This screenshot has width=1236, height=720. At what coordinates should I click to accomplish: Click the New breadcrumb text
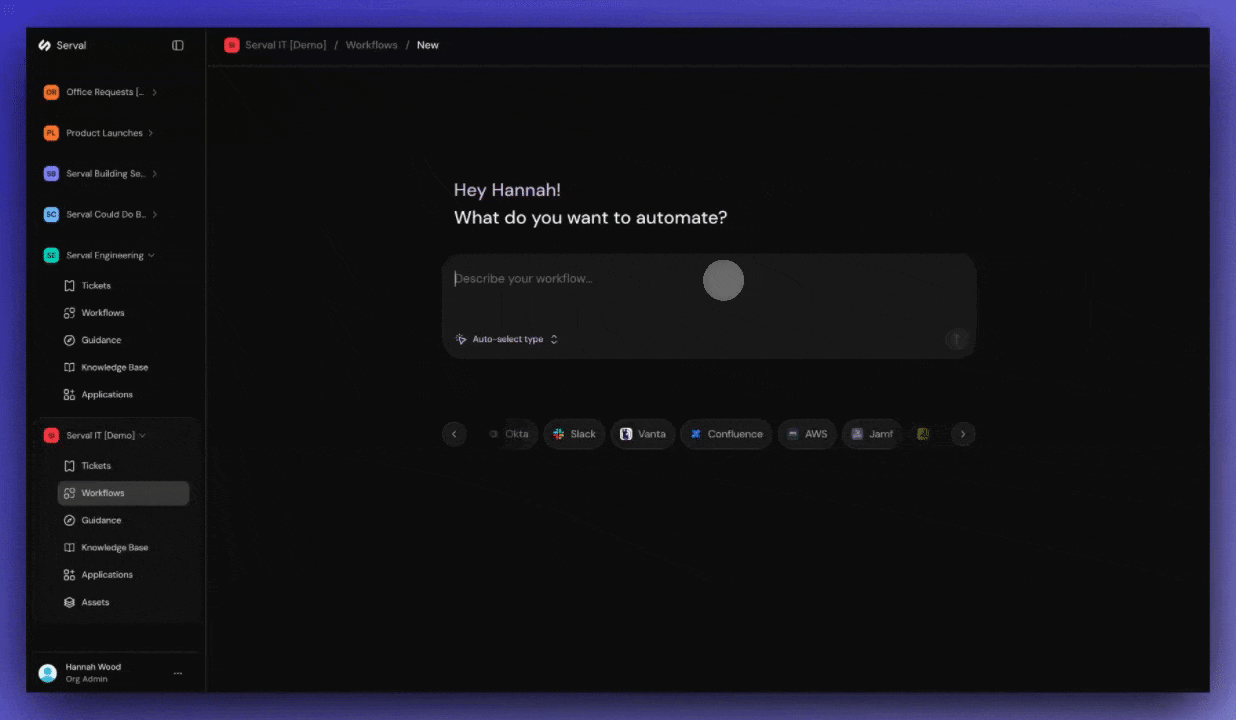coord(428,45)
